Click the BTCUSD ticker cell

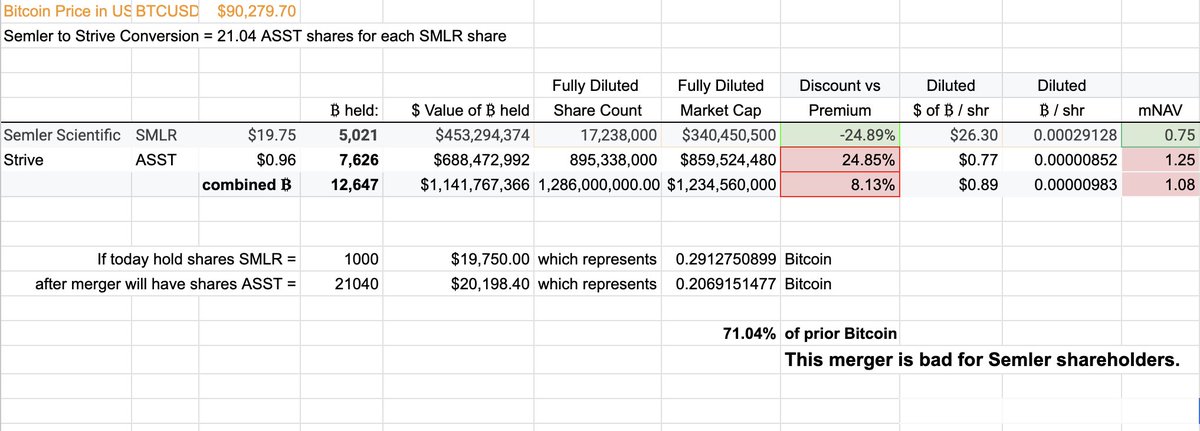click(166, 12)
